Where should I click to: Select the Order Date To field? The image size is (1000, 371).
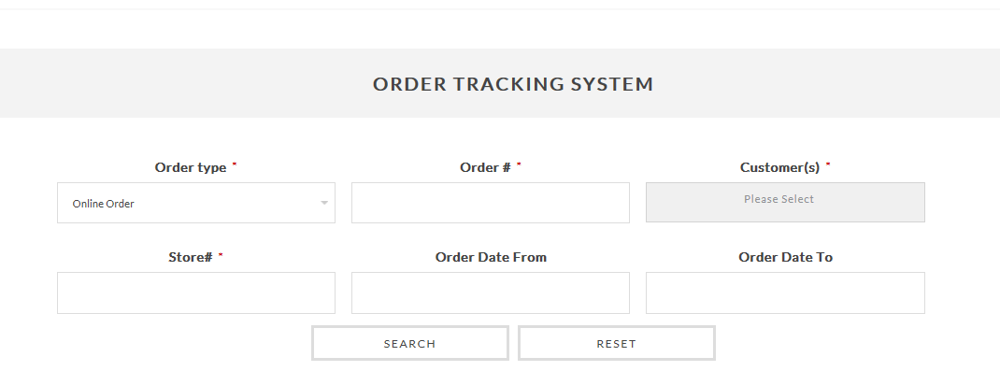785,293
